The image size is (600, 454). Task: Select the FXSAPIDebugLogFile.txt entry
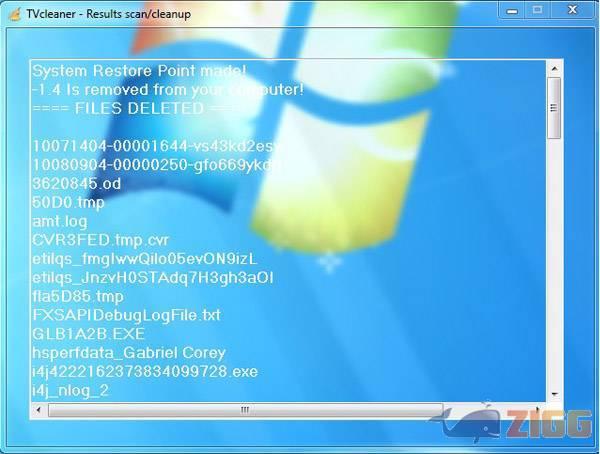pyautogui.click(x=127, y=315)
